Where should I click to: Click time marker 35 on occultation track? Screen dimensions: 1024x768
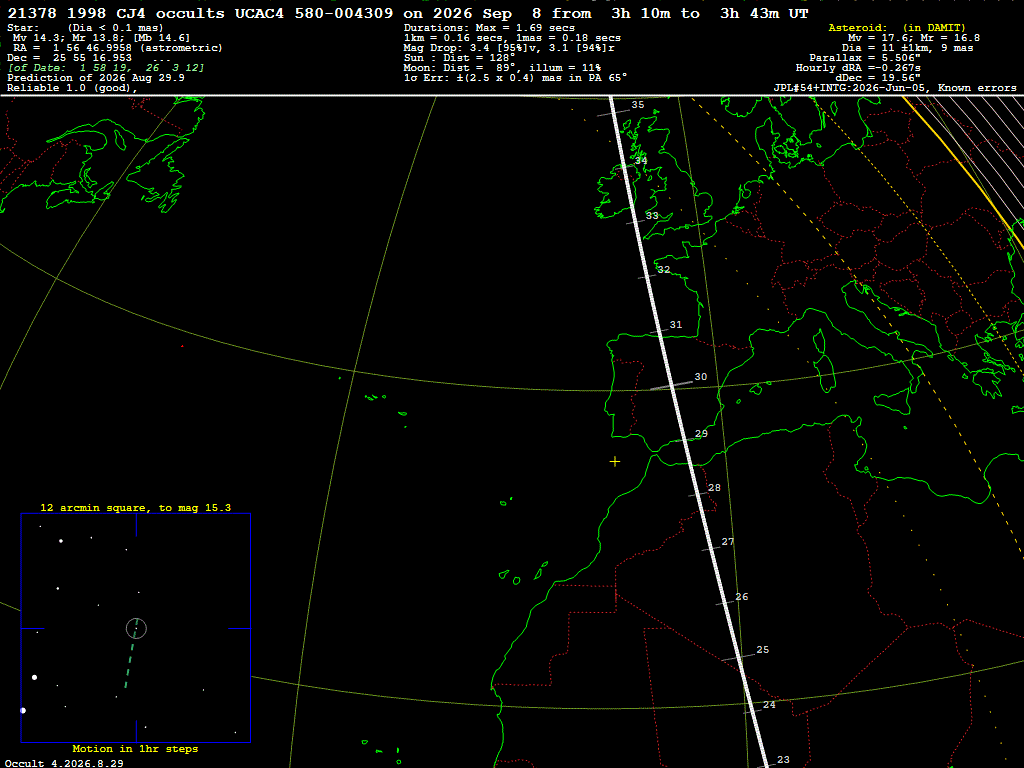click(638, 104)
